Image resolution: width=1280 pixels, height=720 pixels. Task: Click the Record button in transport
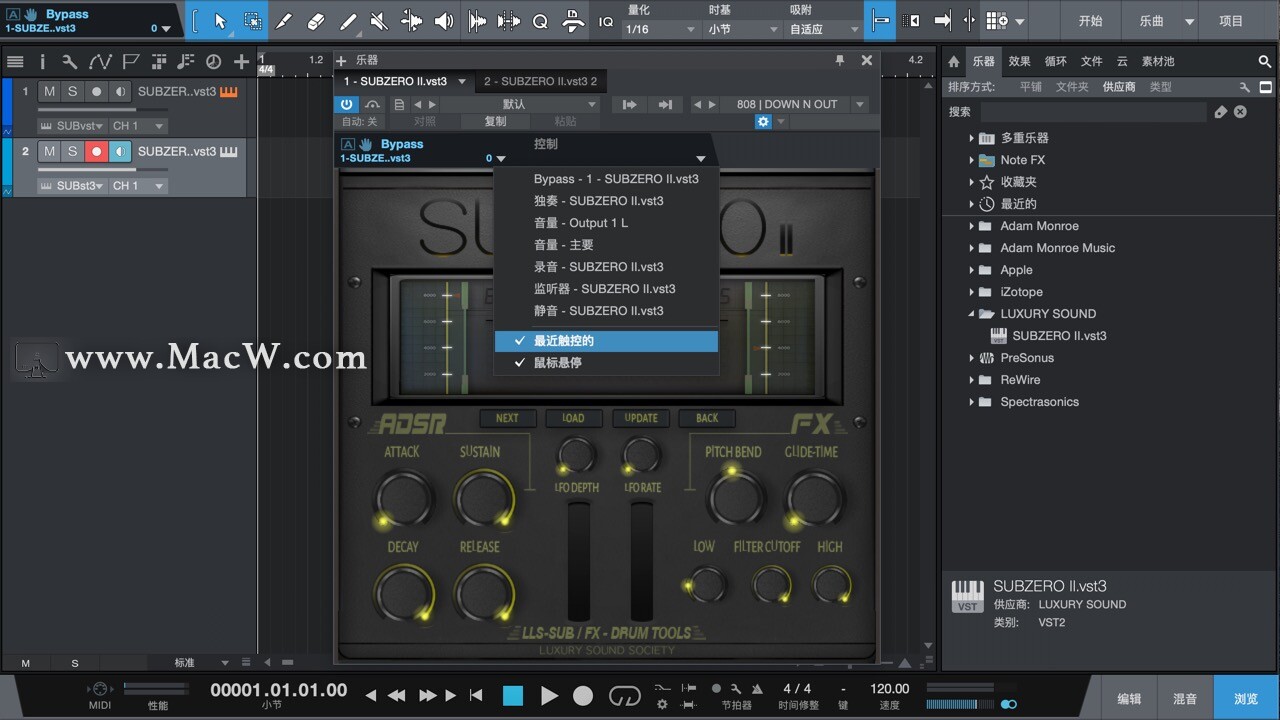point(583,696)
